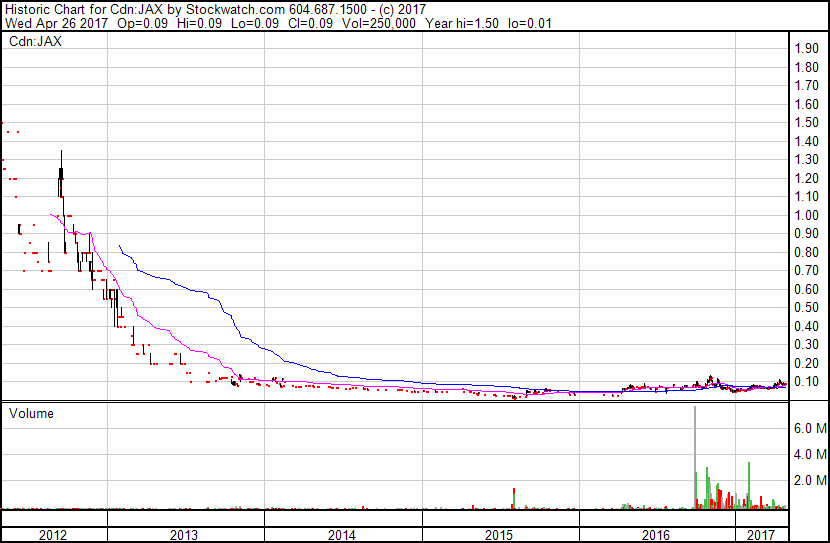Image resolution: width=830 pixels, height=543 pixels.
Task: Select the 2016 year on time axis
Action: 657,535
